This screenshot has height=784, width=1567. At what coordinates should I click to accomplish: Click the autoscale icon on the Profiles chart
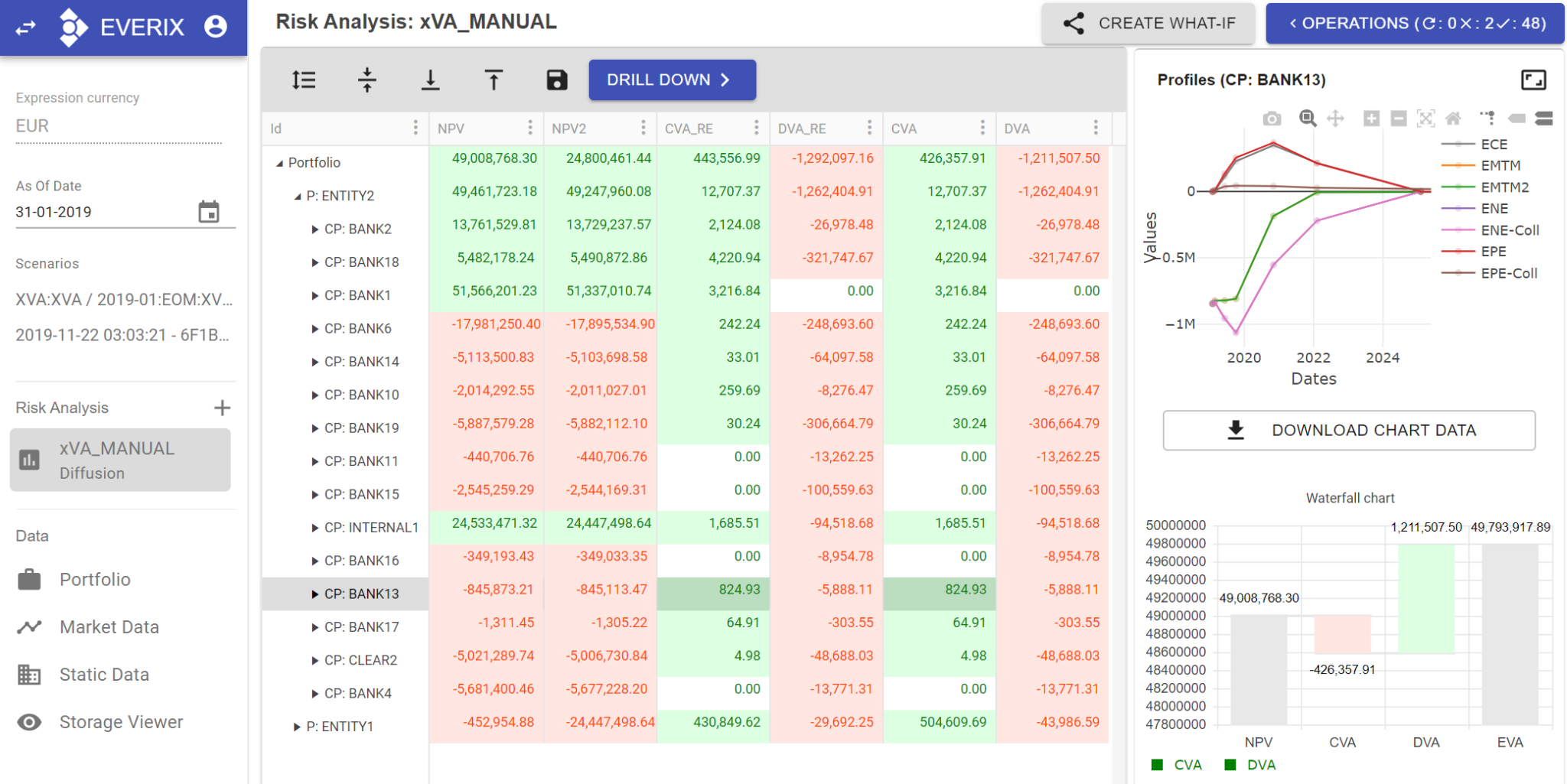pyautogui.click(x=1426, y=119)
